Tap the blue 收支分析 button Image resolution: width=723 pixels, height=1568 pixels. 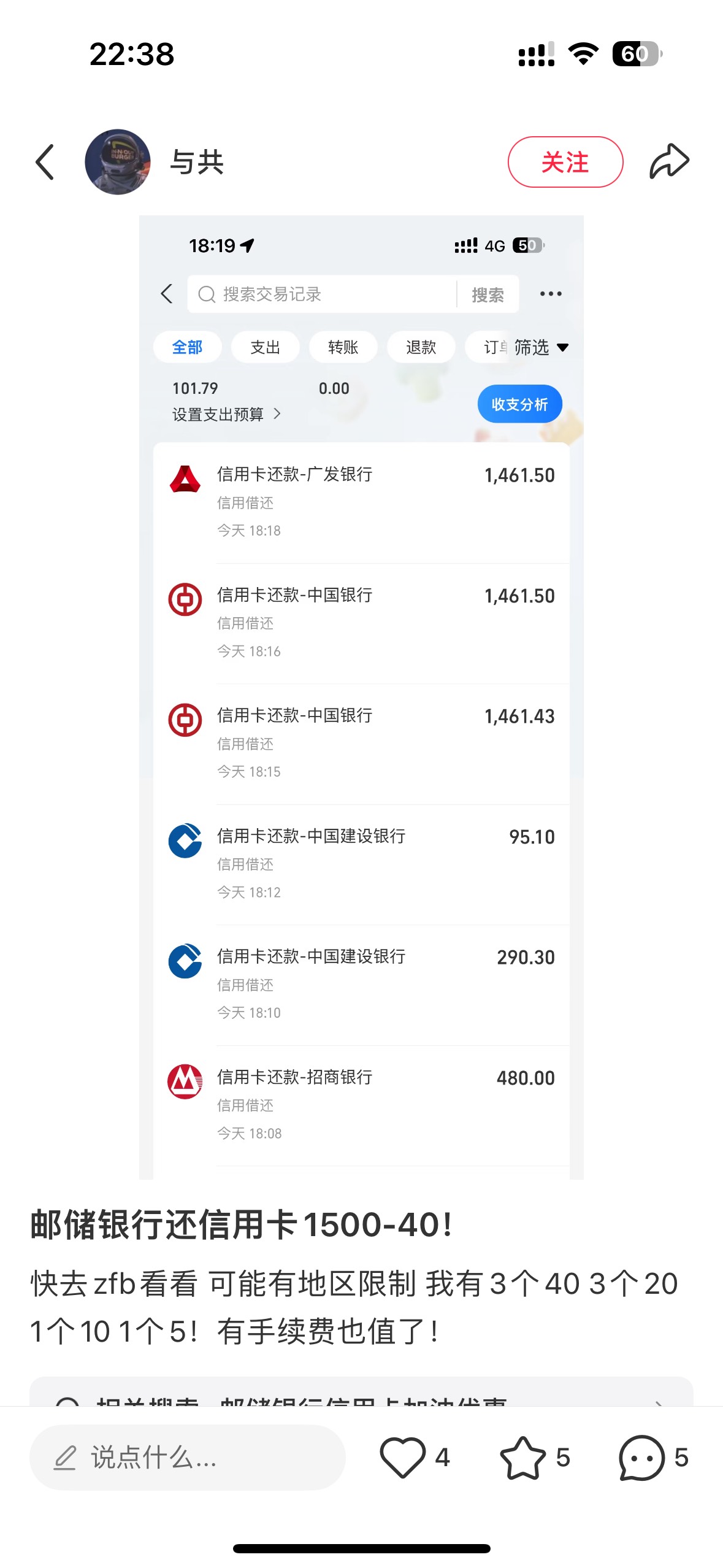(519, 404)
